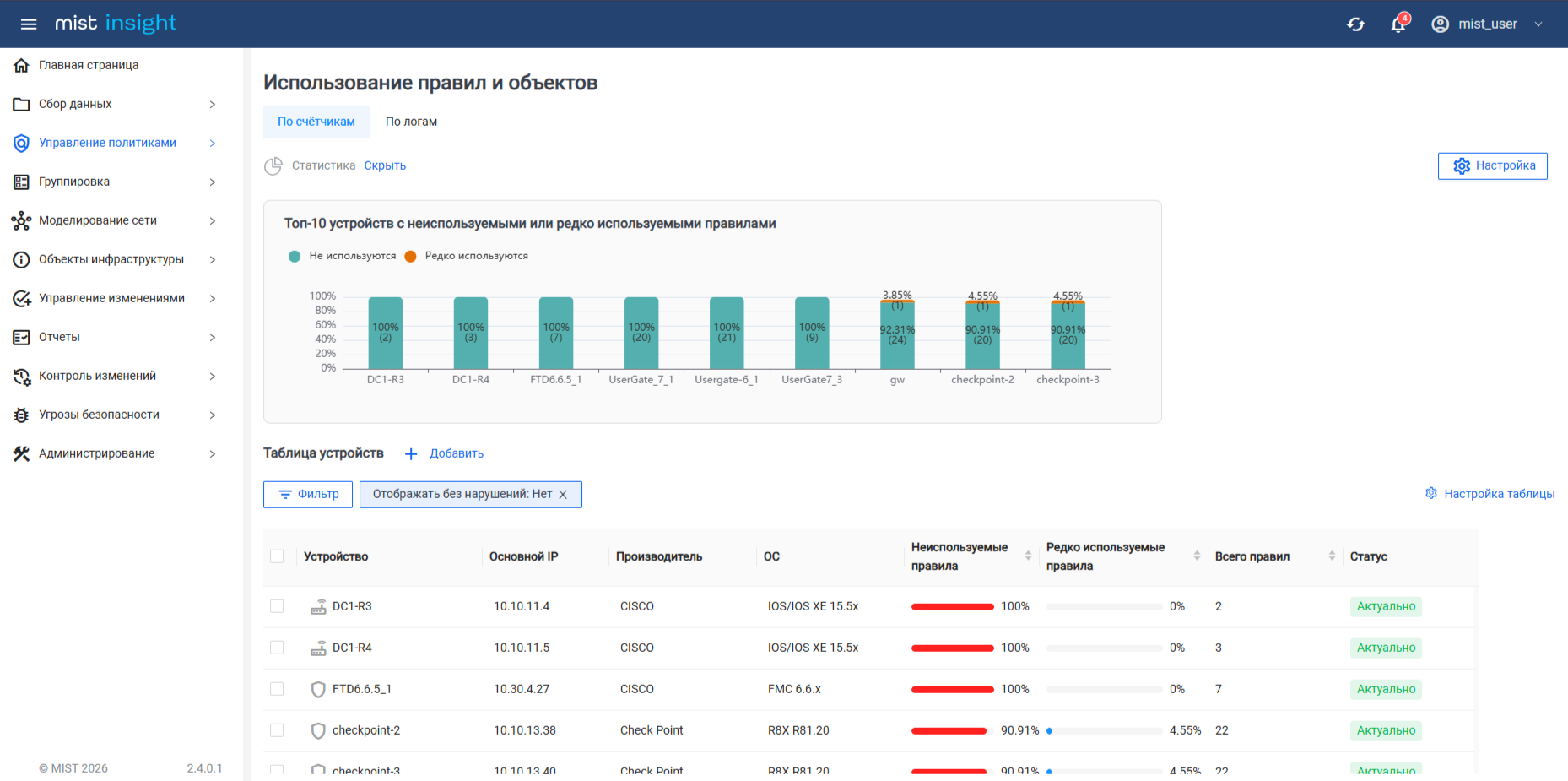The image size is (1568, 781).
Task: Toggle the select-all header checkbox
Action: tap(277, 556)
